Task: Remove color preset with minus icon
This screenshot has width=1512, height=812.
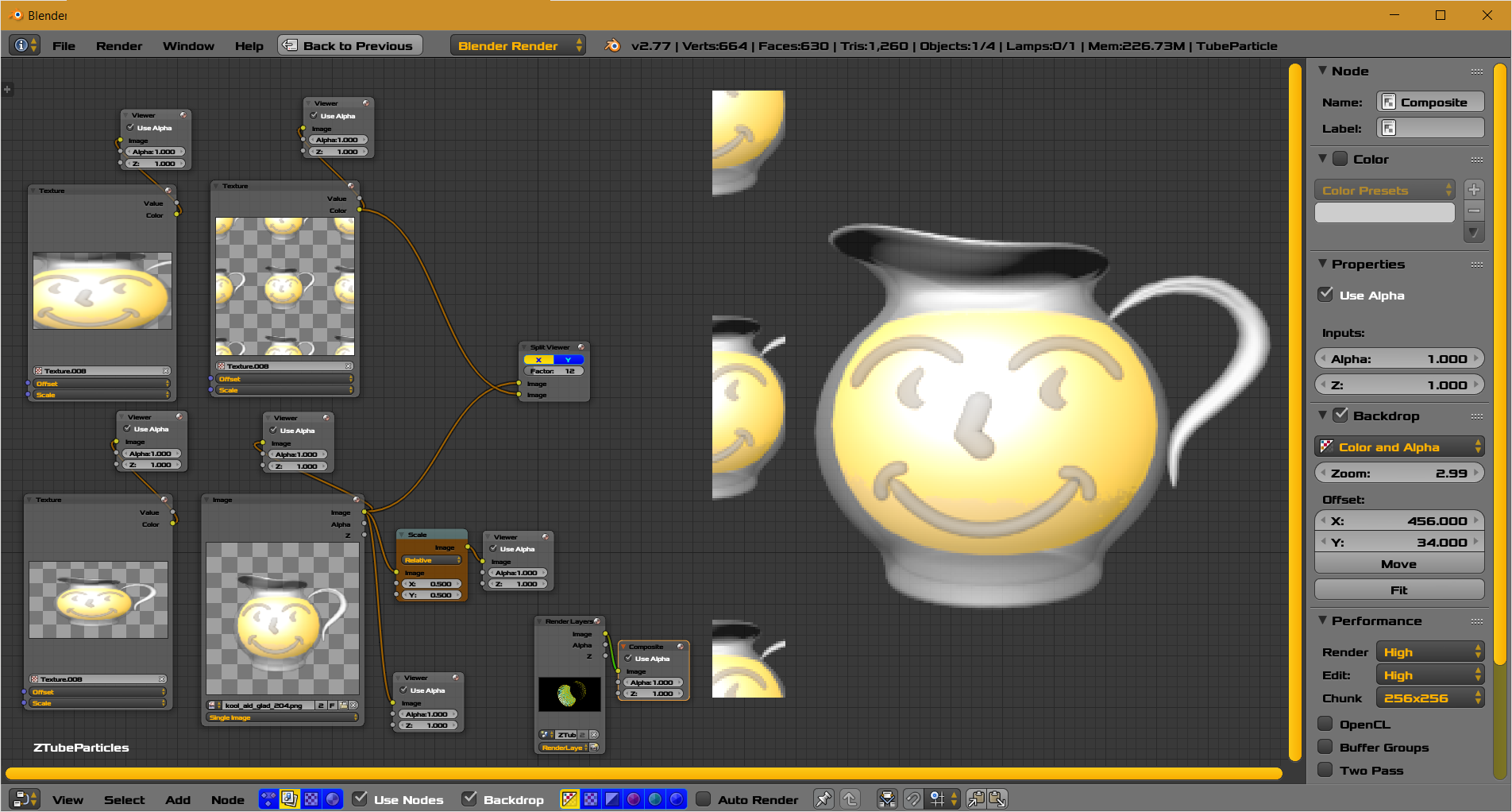Action: 1474,211
